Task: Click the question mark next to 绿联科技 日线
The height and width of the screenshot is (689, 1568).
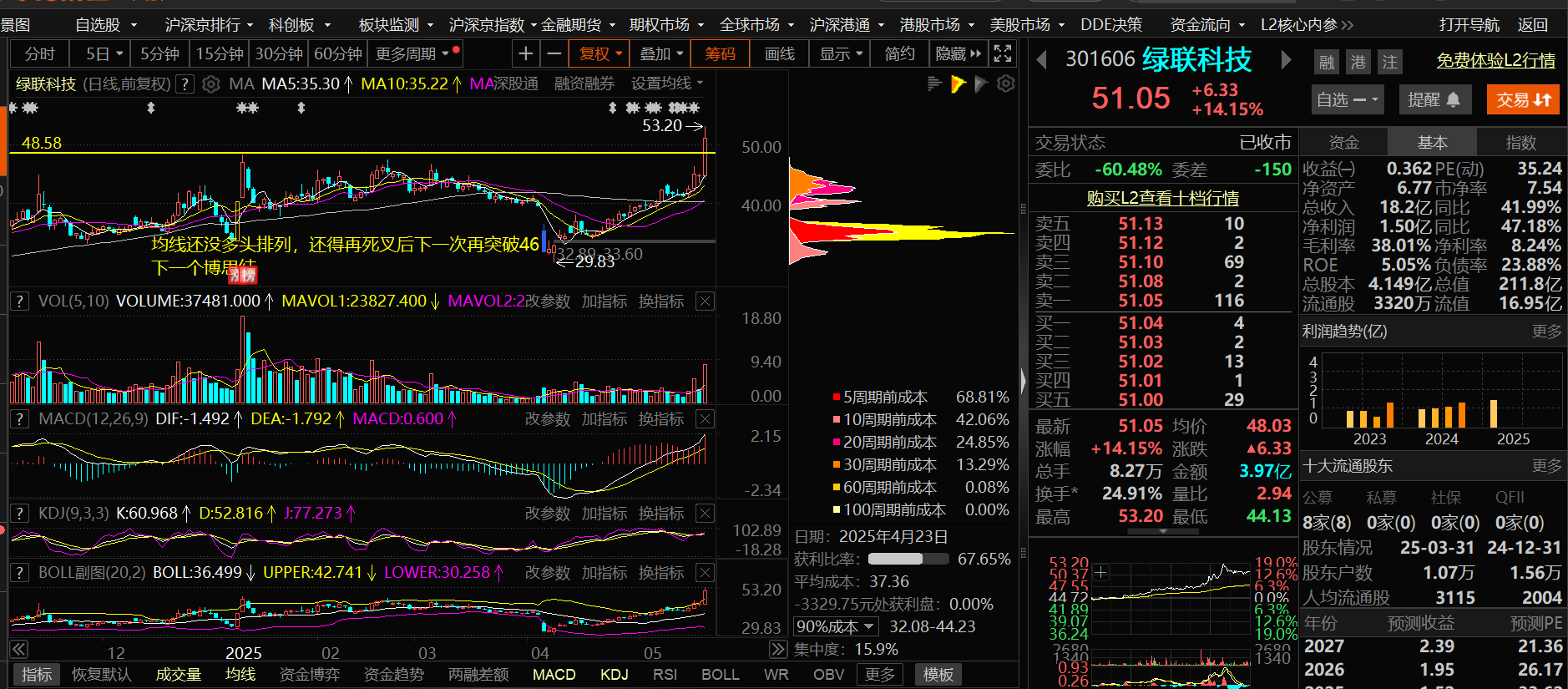Action: pyautogui.click(x=185, y=84)
